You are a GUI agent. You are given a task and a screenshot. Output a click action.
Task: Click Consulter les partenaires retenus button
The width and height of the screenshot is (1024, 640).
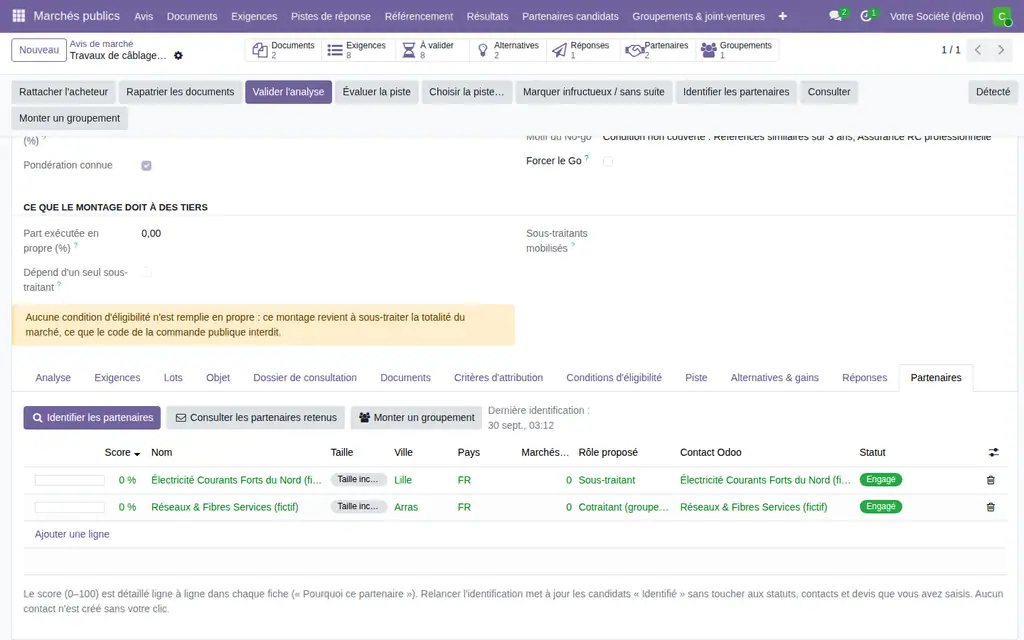click(255, 418)
